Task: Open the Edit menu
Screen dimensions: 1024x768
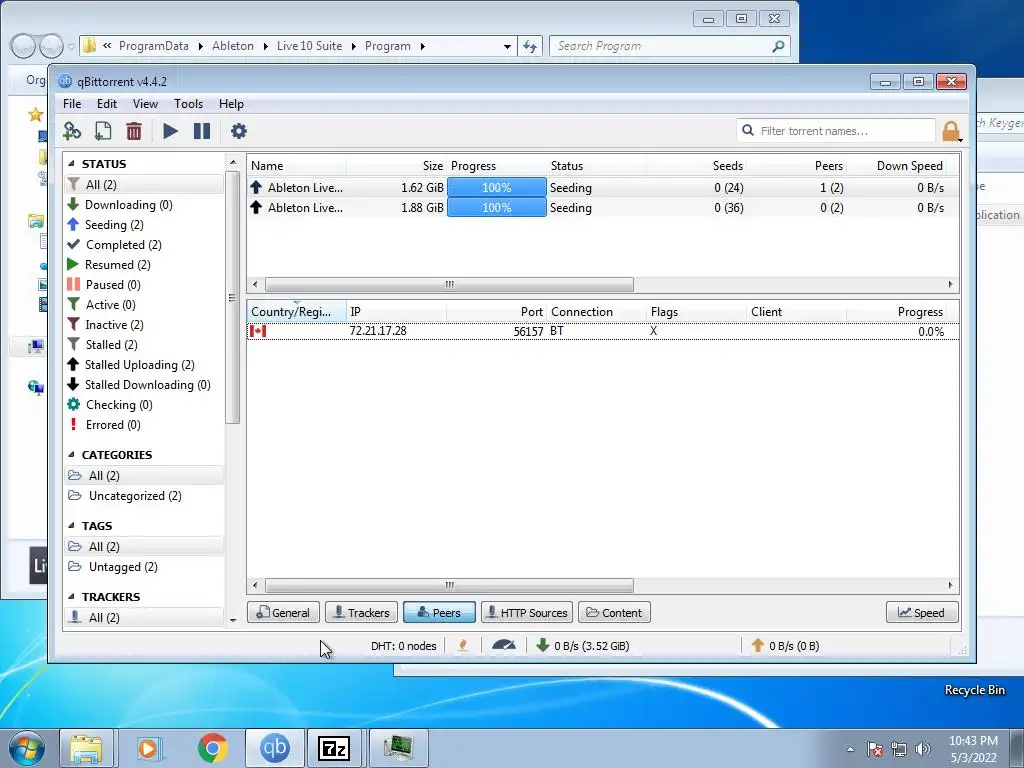Action: pos(106,104)
